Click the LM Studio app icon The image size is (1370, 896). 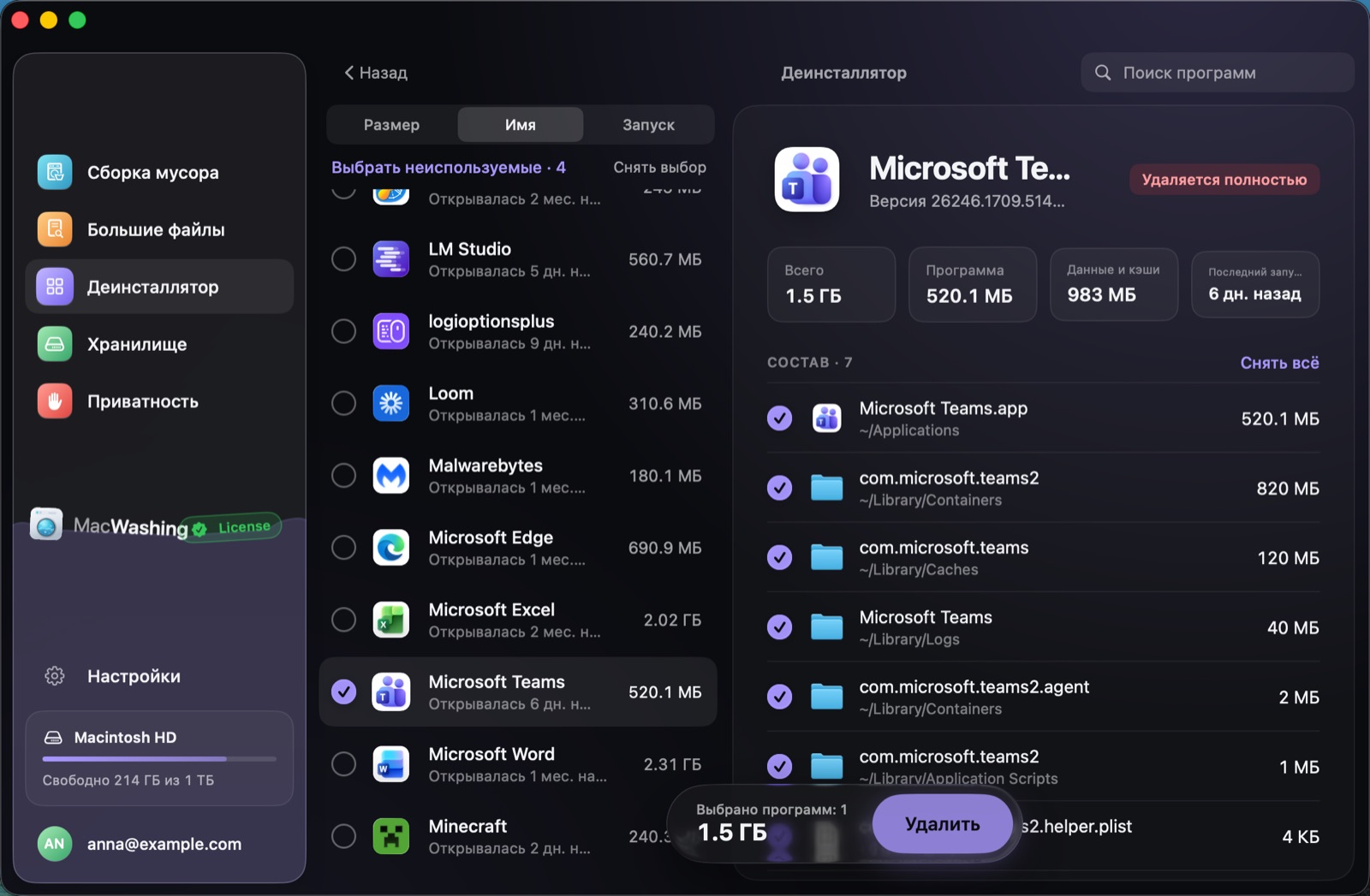click(x=391, y=258)
